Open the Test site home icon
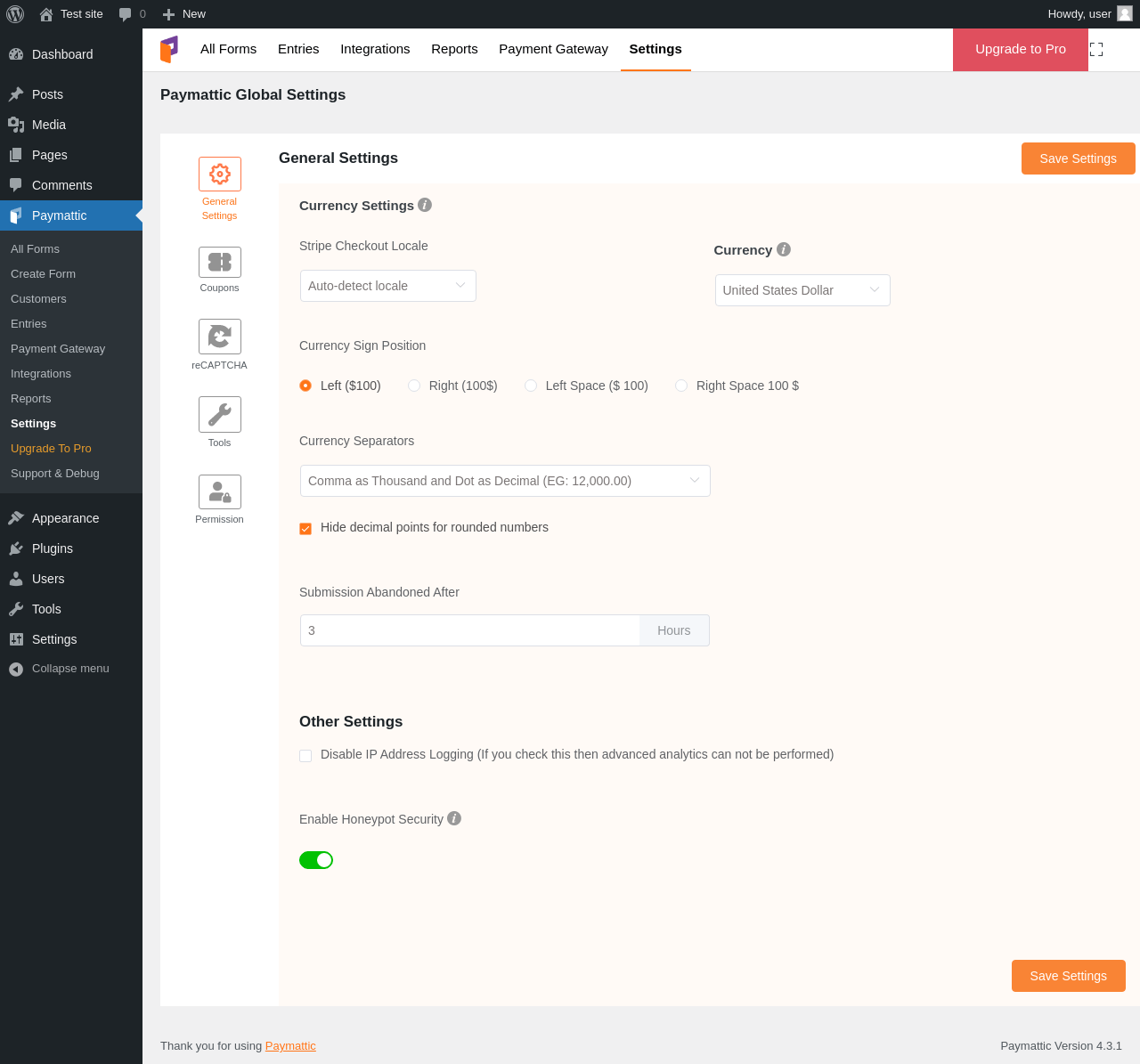 click(46, 14)
